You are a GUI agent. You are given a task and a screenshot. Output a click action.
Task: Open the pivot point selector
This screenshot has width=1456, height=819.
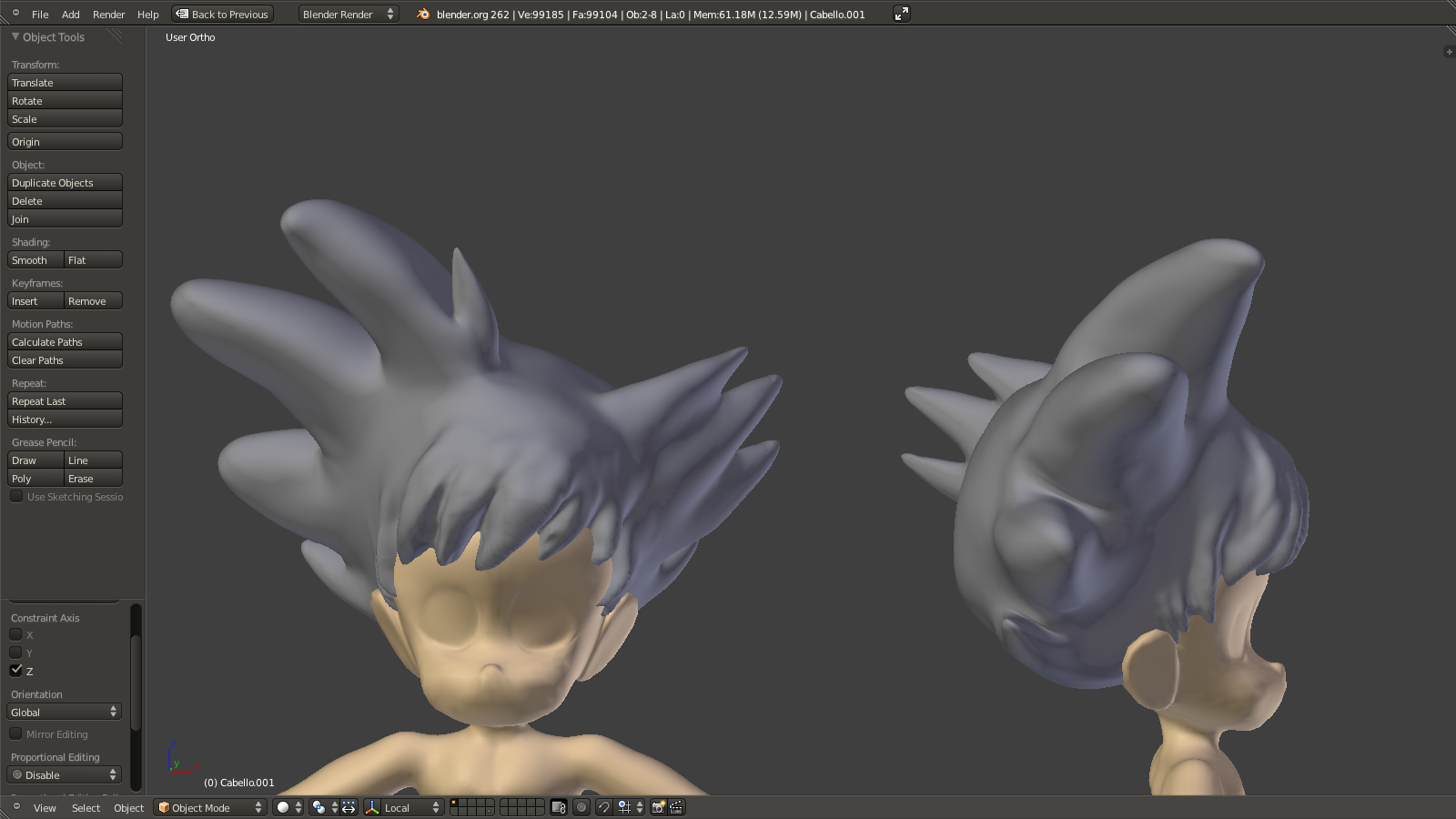click(323, 807)
